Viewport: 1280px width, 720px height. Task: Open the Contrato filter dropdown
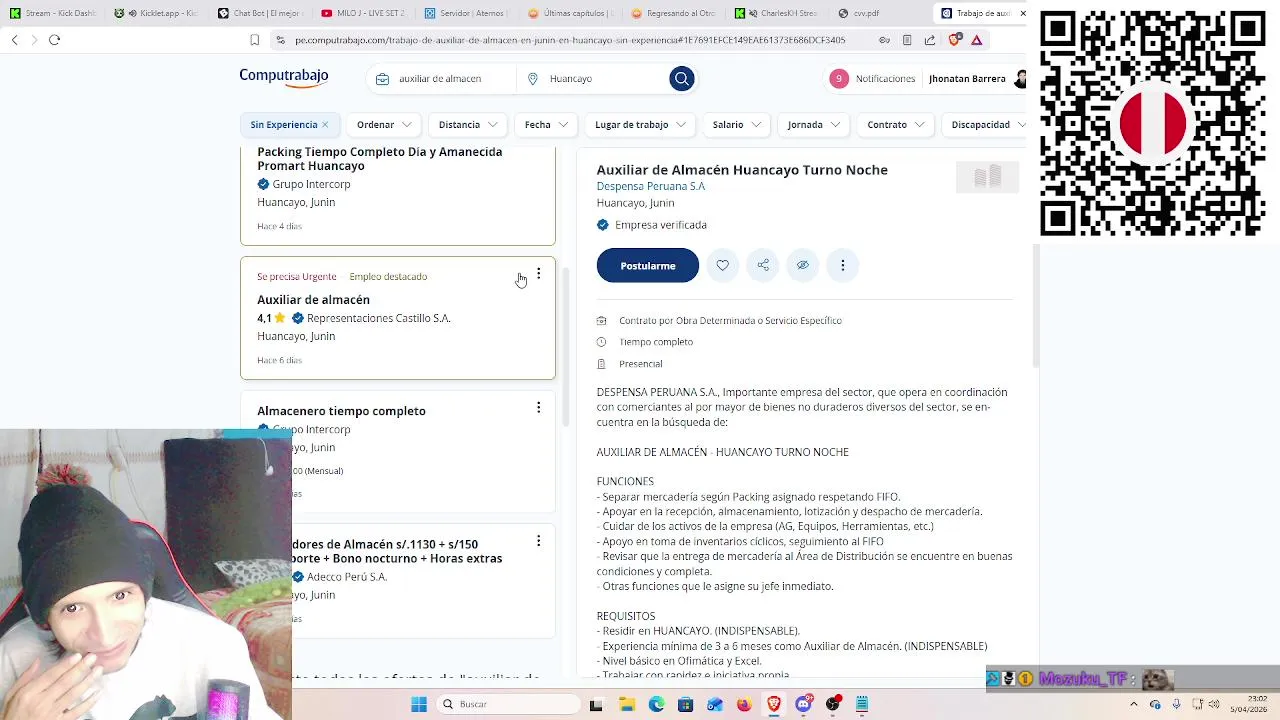(x=896, y=125)
